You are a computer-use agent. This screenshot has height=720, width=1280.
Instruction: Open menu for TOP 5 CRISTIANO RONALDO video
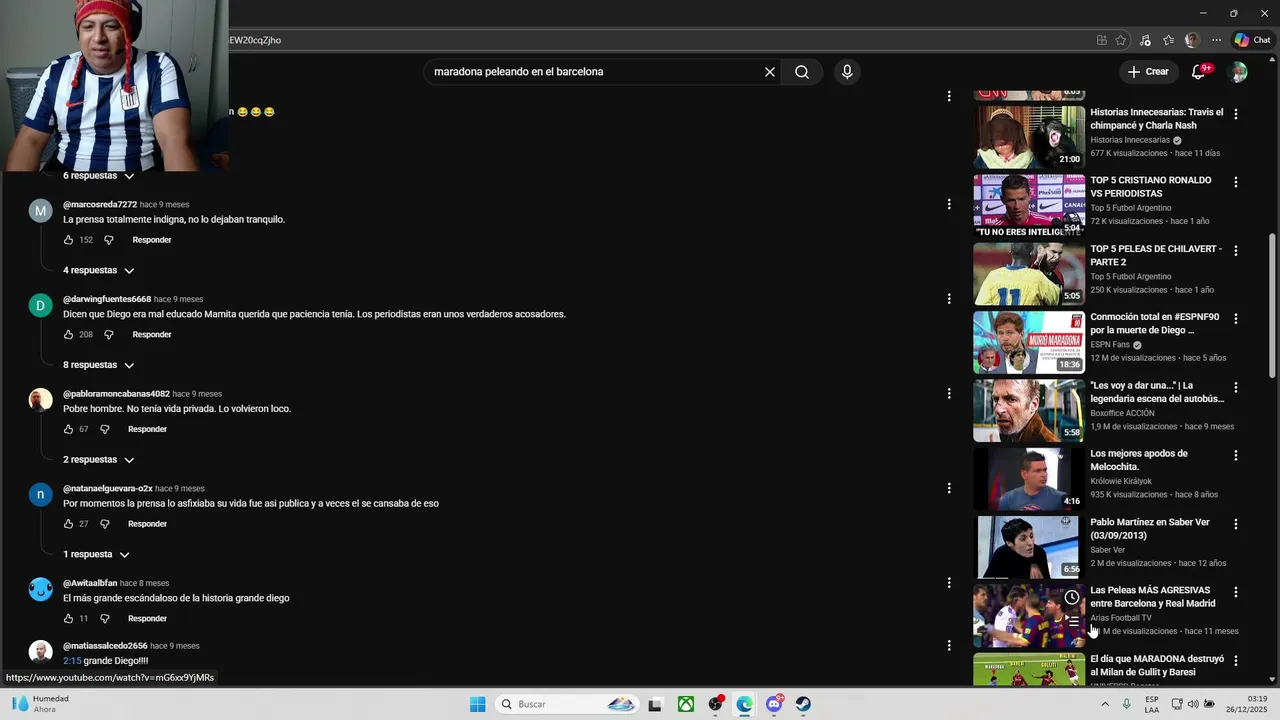(1236, 182)
